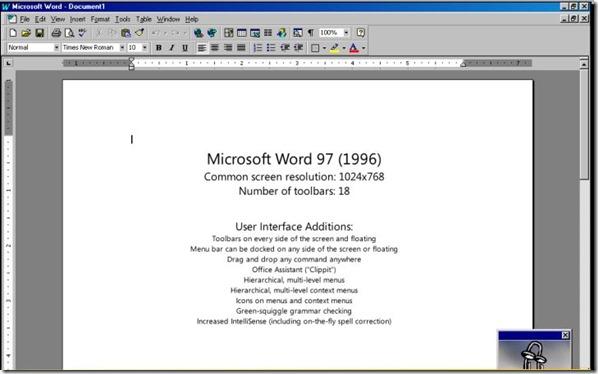Open the Format menu
Viewport: 598px width, 374px height.
tap(100, 19)
